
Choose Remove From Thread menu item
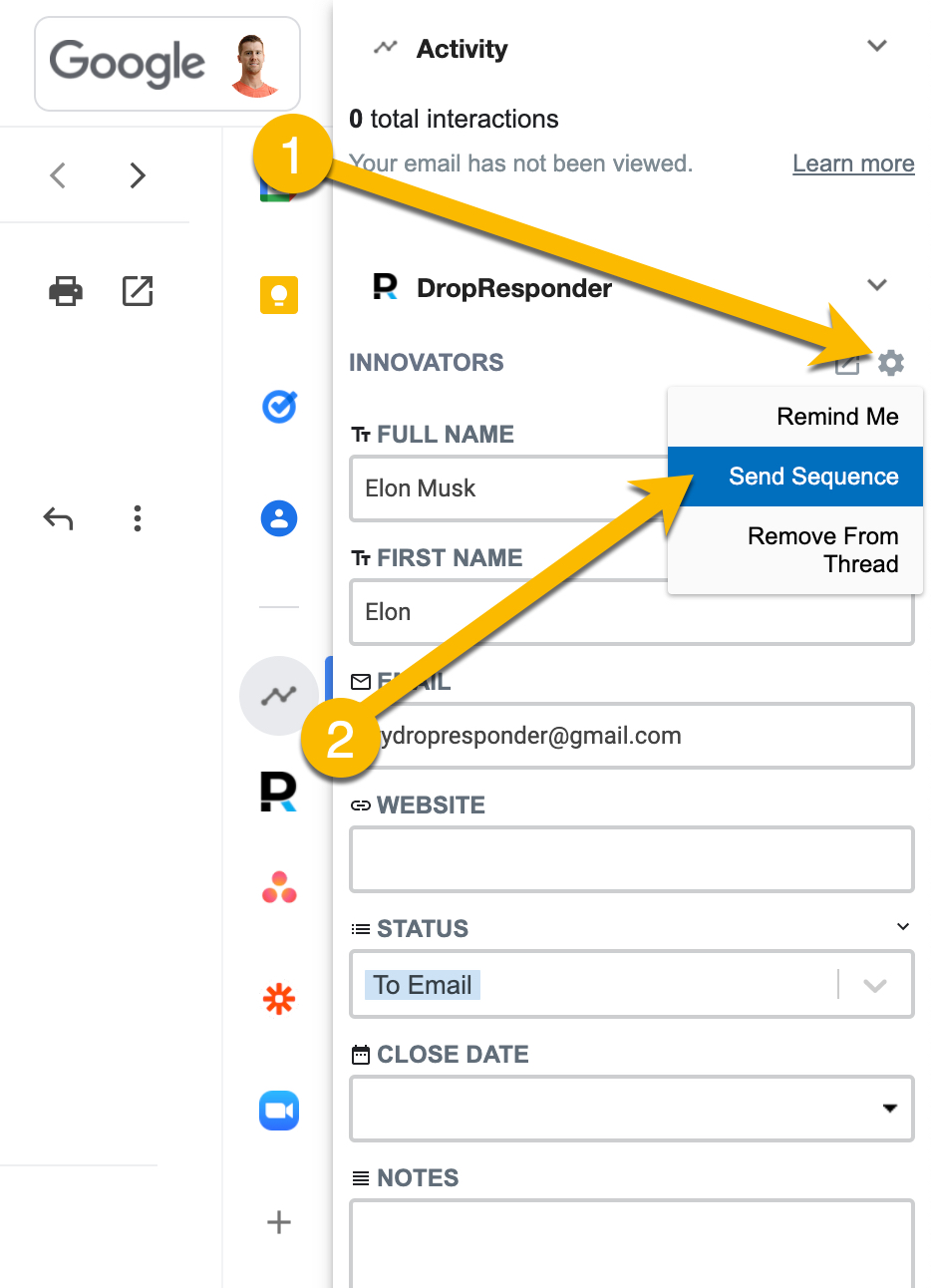click(x=795, y=550)
